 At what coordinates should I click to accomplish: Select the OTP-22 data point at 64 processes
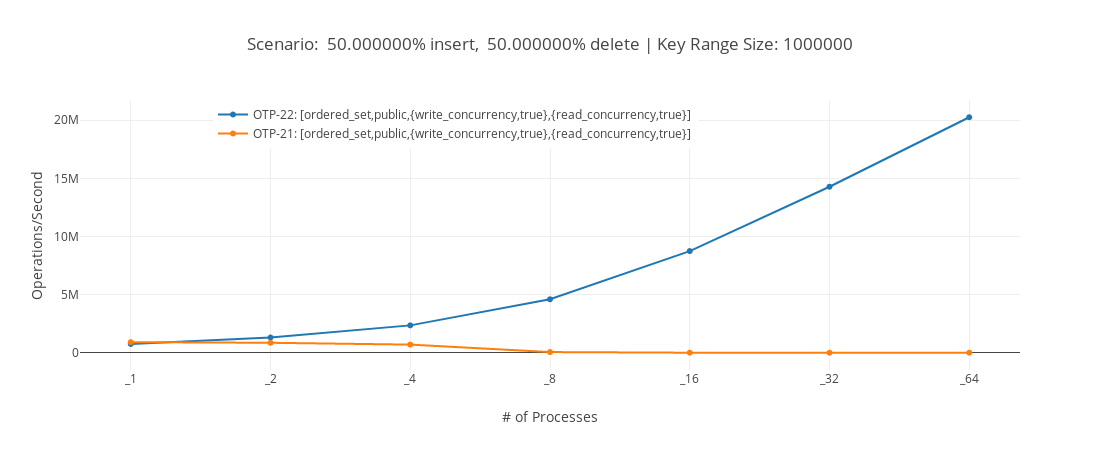[969, 117]
